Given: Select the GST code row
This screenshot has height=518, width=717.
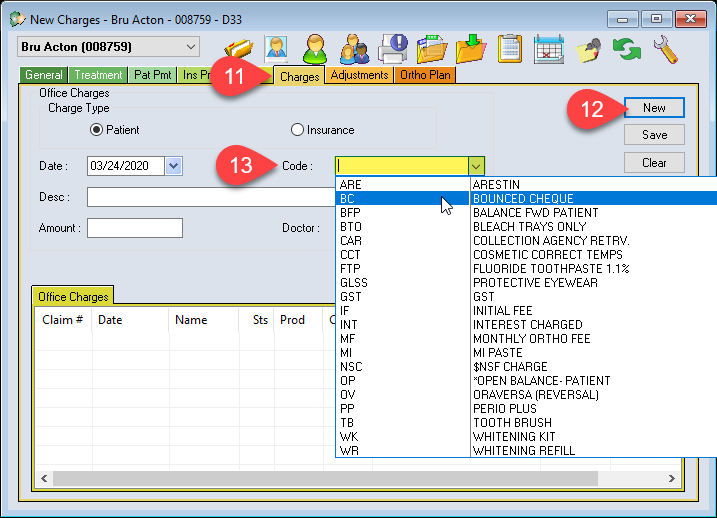Looking at the screenshot, I should point(526,297).
